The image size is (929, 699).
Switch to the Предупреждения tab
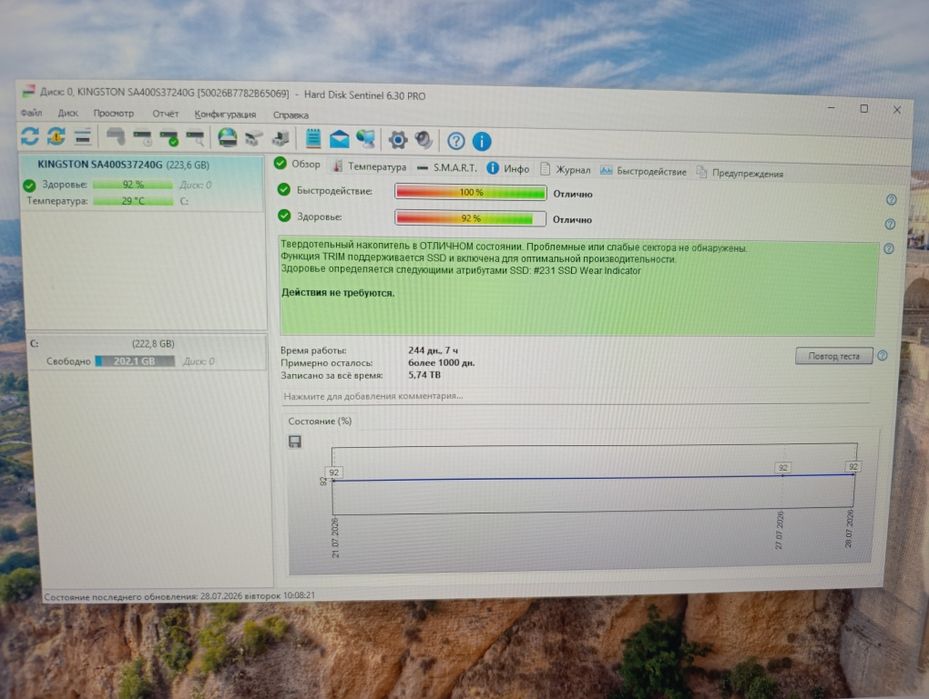pos(740,174)
